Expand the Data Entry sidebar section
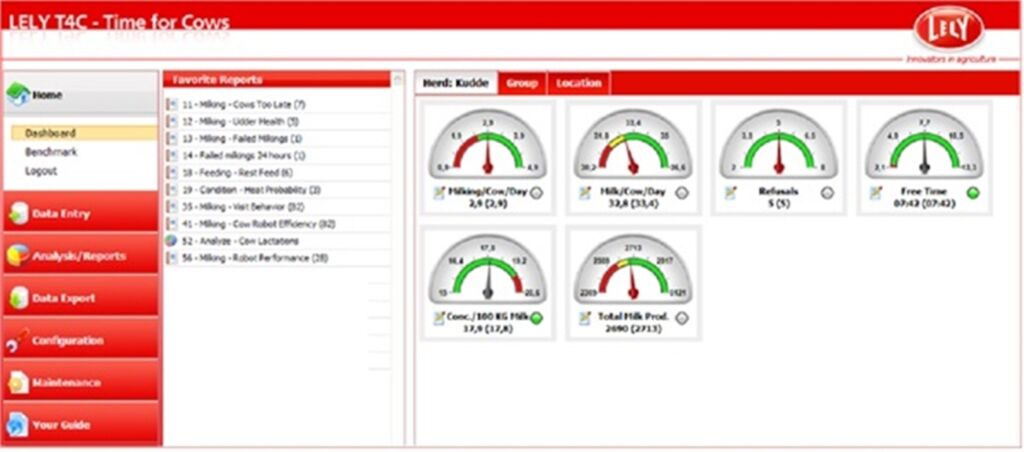This screenshot has height=452, width=1024. point(80,213)
